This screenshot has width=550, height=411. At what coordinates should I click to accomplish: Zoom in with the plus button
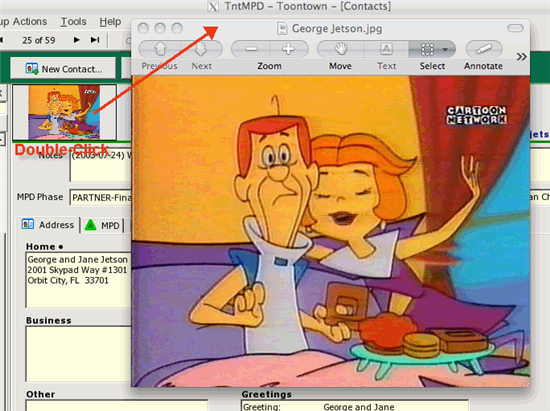pos(289,49)
